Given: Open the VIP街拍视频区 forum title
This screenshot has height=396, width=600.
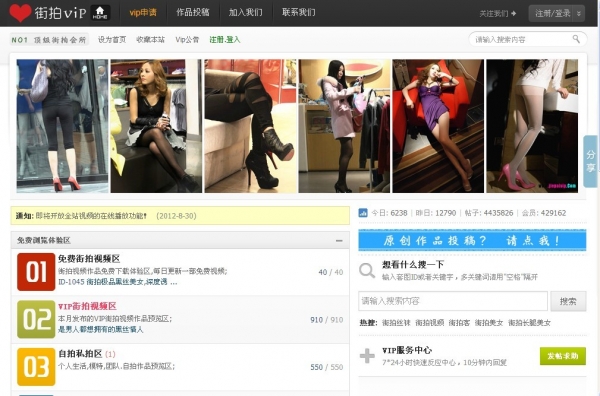Looking at the screenshot, I should click(x=87, y=306).
